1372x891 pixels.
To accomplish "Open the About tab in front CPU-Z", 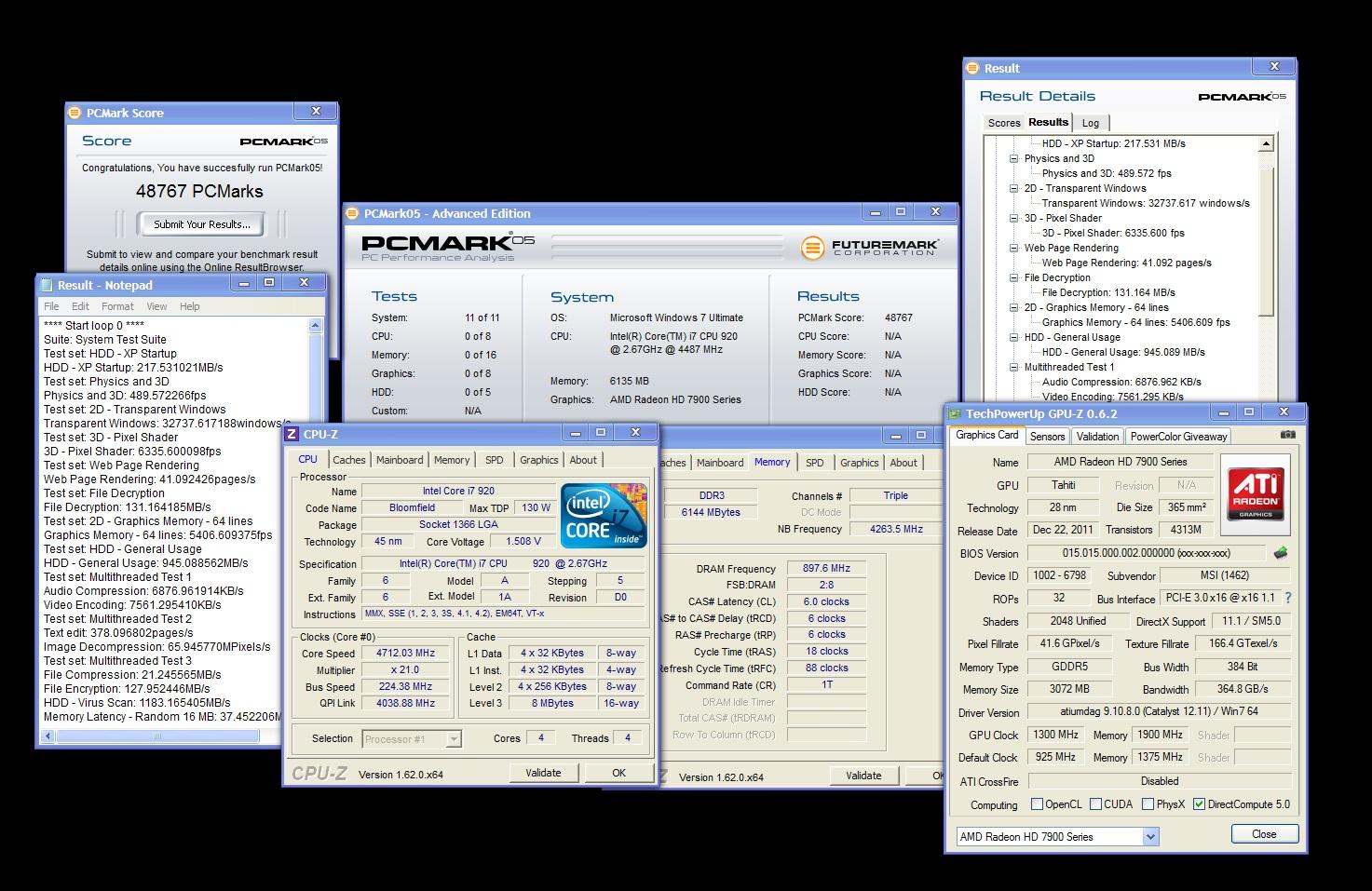I will point(583,460).
